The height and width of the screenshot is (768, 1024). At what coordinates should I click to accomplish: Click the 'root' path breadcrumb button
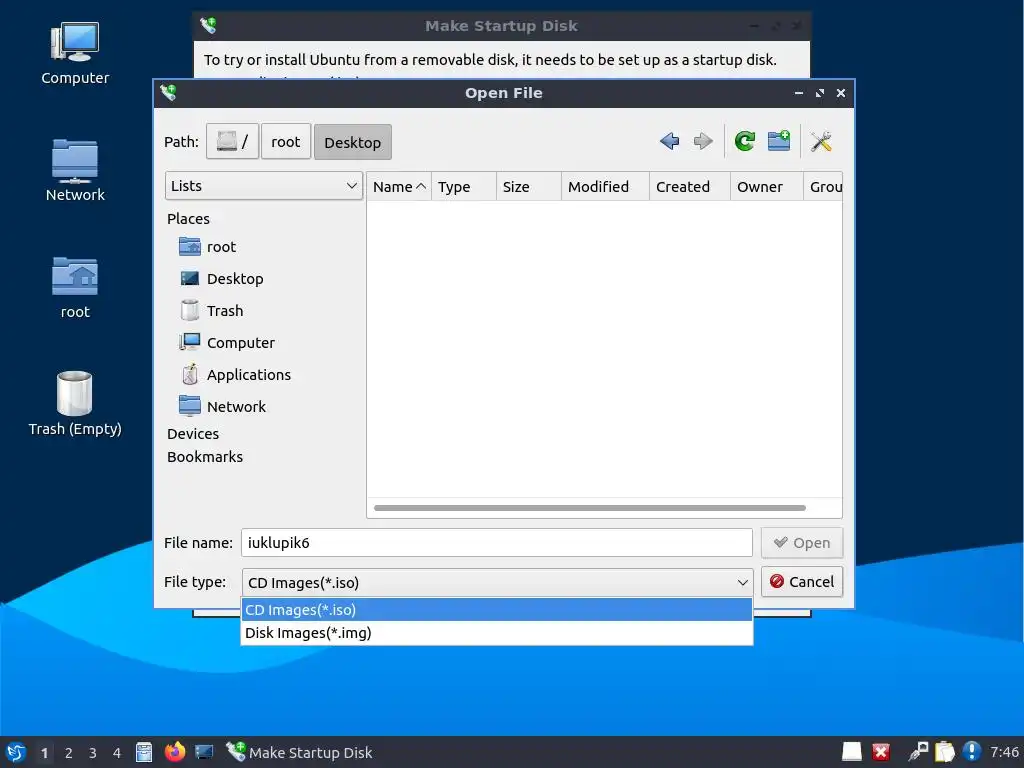pos(286,142)
